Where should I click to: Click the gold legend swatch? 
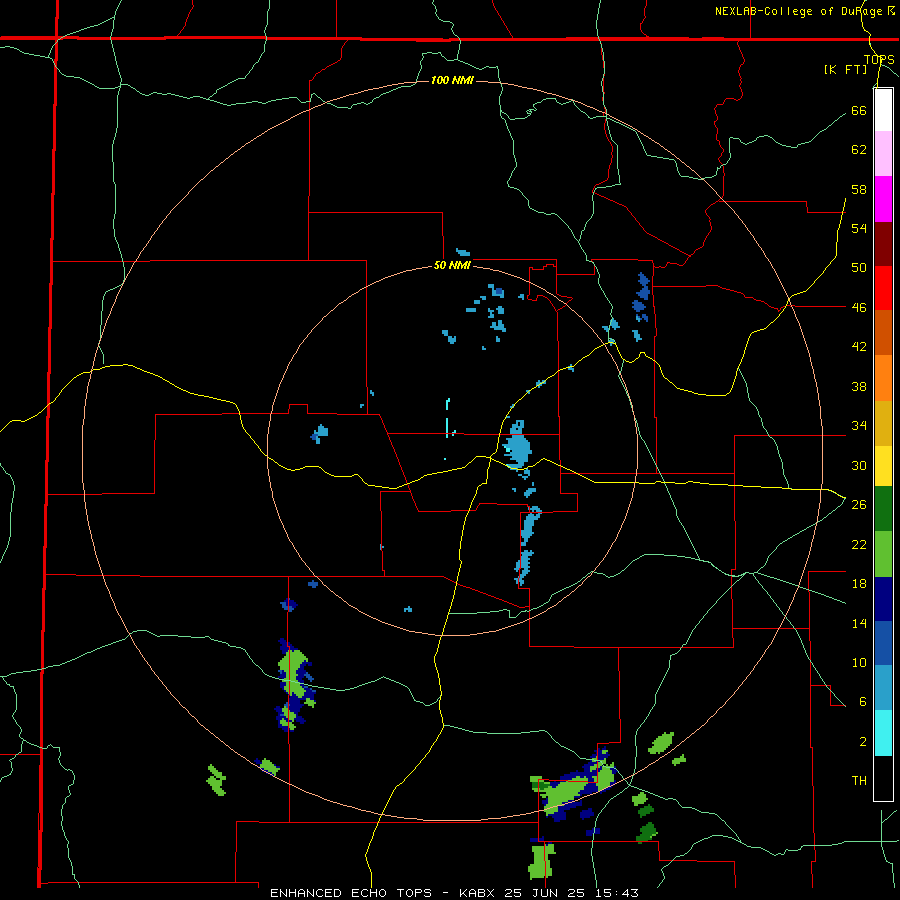click(x=883, y=423)
